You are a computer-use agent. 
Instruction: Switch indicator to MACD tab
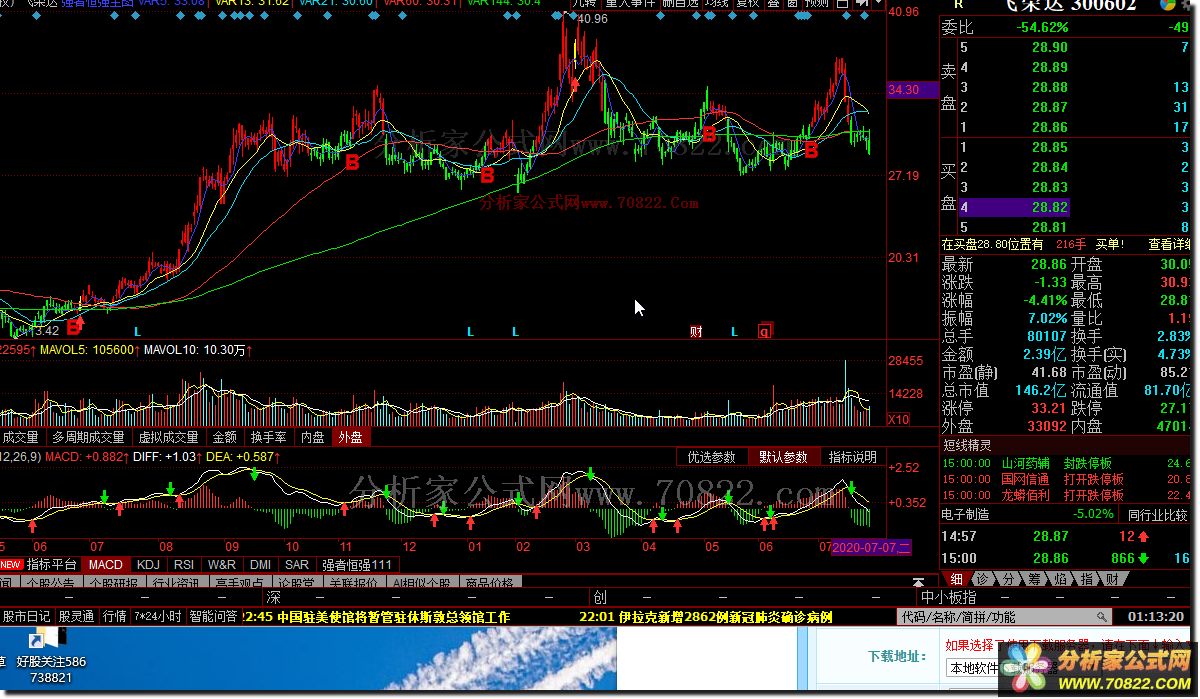pos(105,565)
